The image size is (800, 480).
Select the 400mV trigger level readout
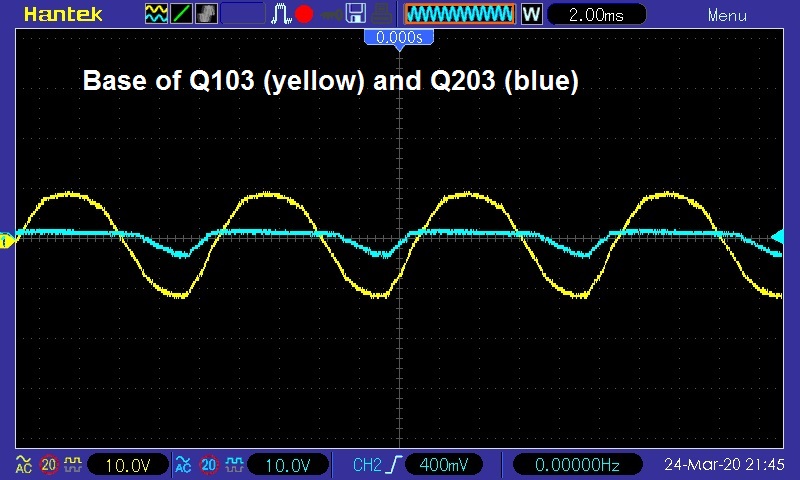(x=443, y=465)
